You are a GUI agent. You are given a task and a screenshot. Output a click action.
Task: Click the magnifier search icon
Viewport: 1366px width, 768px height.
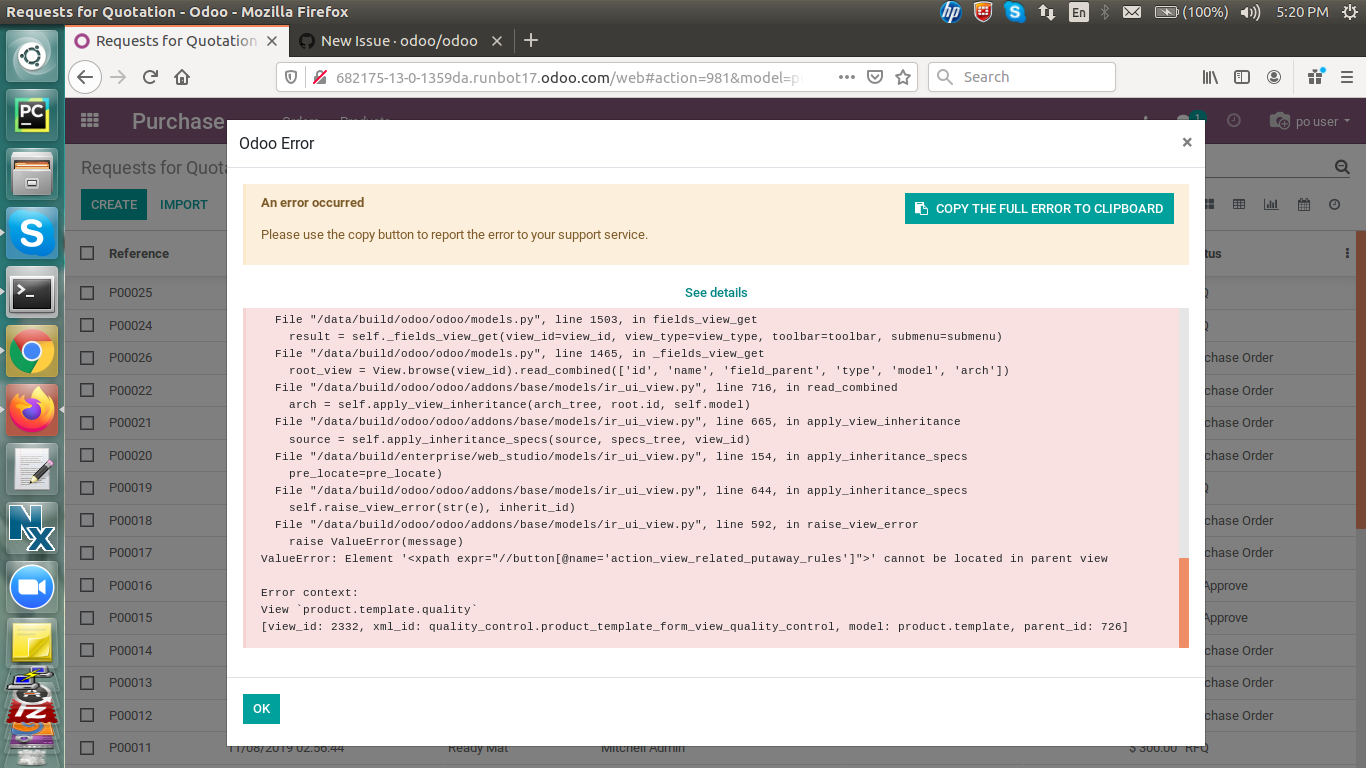pos(1341,167)
